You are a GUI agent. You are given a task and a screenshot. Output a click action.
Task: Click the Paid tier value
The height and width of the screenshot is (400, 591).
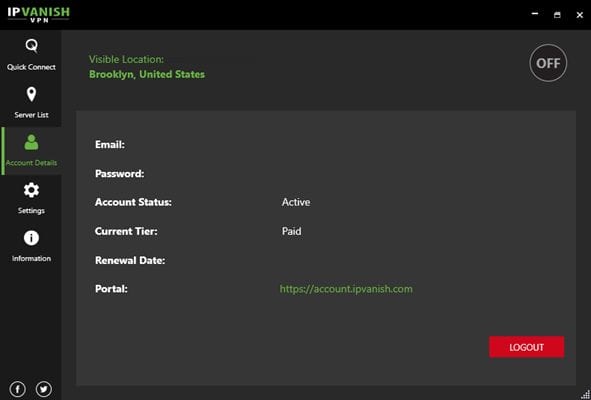pos(291,231)
